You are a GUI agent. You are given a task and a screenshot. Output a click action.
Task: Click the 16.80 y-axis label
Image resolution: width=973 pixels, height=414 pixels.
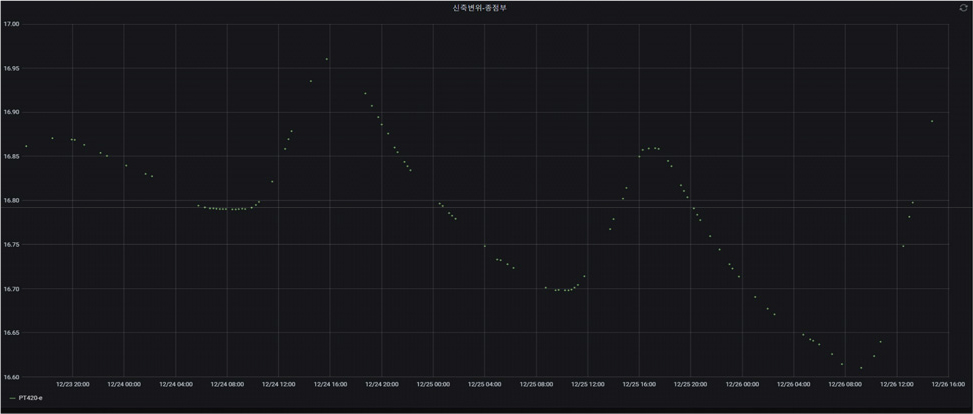pos(11,201)
